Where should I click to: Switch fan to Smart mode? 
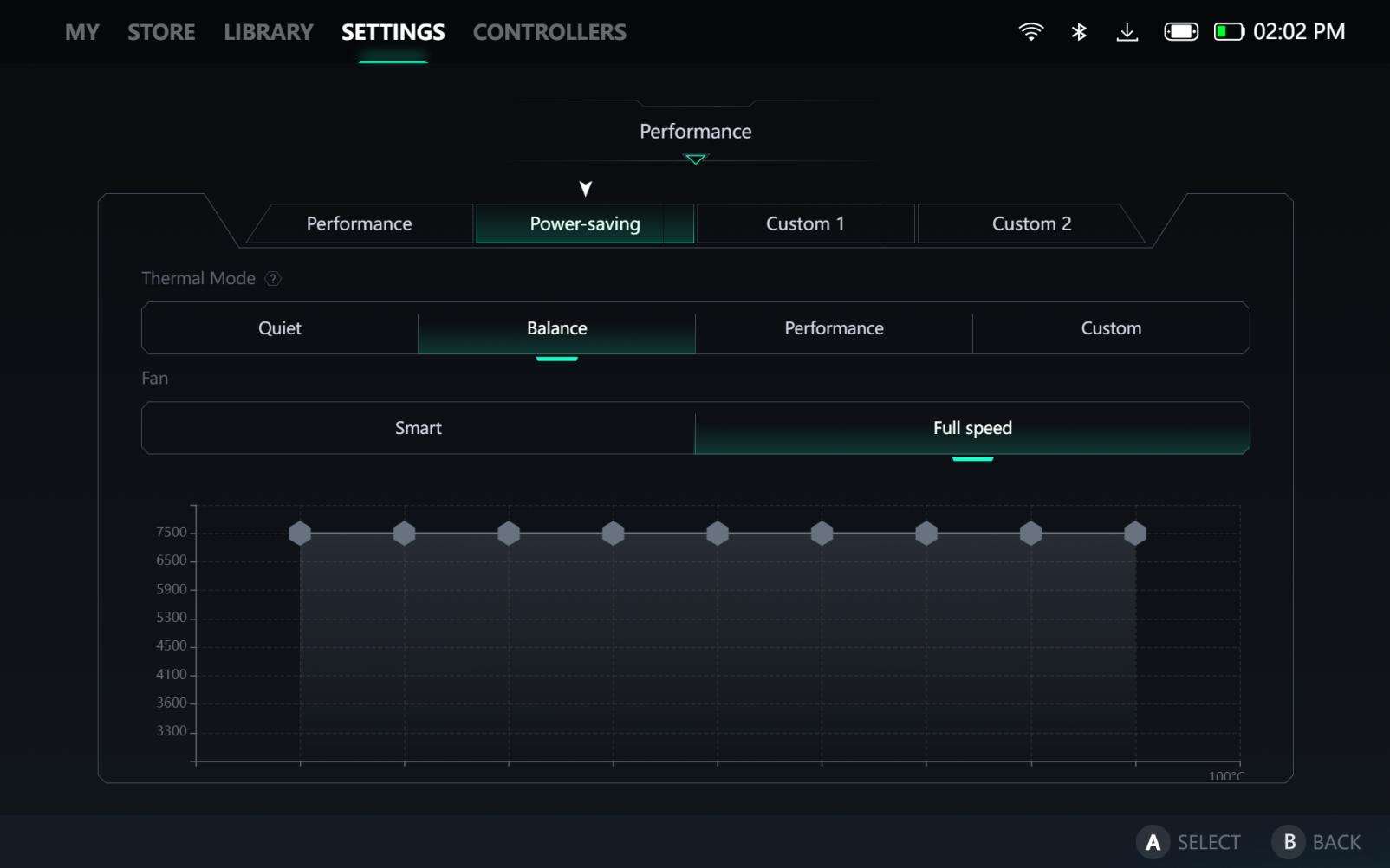419,428
